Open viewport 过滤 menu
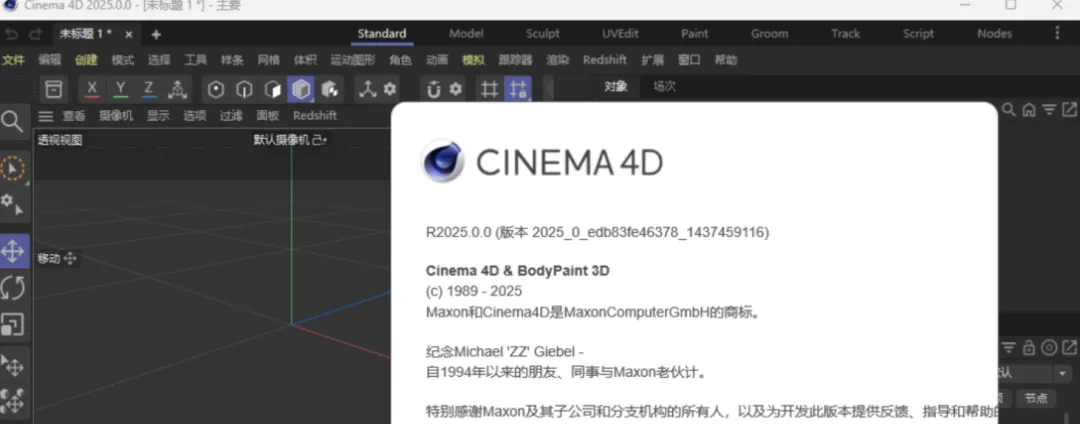 pyautogui.click(x=231, y=116)
